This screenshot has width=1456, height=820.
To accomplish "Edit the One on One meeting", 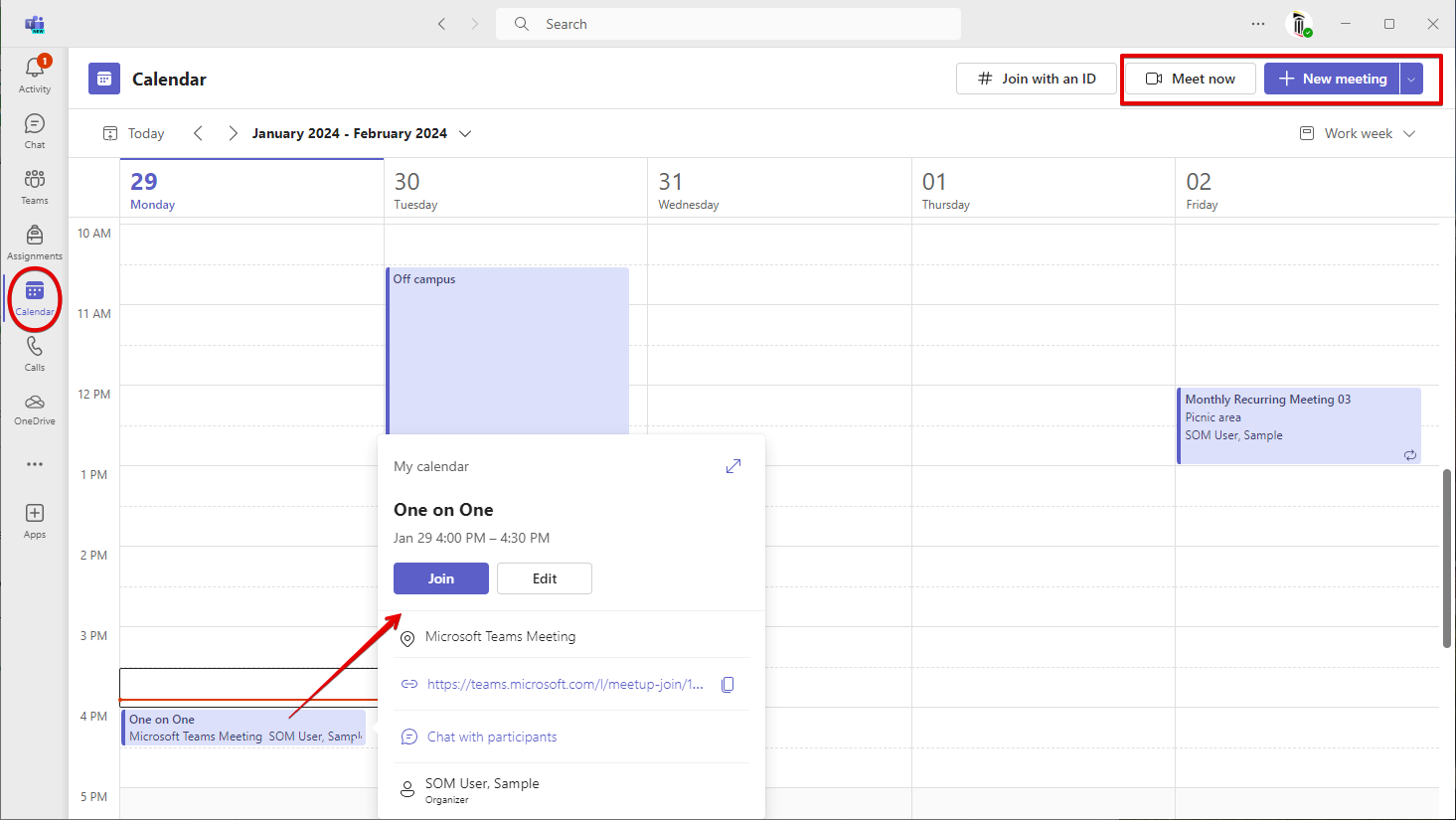I will click(545, 578).
